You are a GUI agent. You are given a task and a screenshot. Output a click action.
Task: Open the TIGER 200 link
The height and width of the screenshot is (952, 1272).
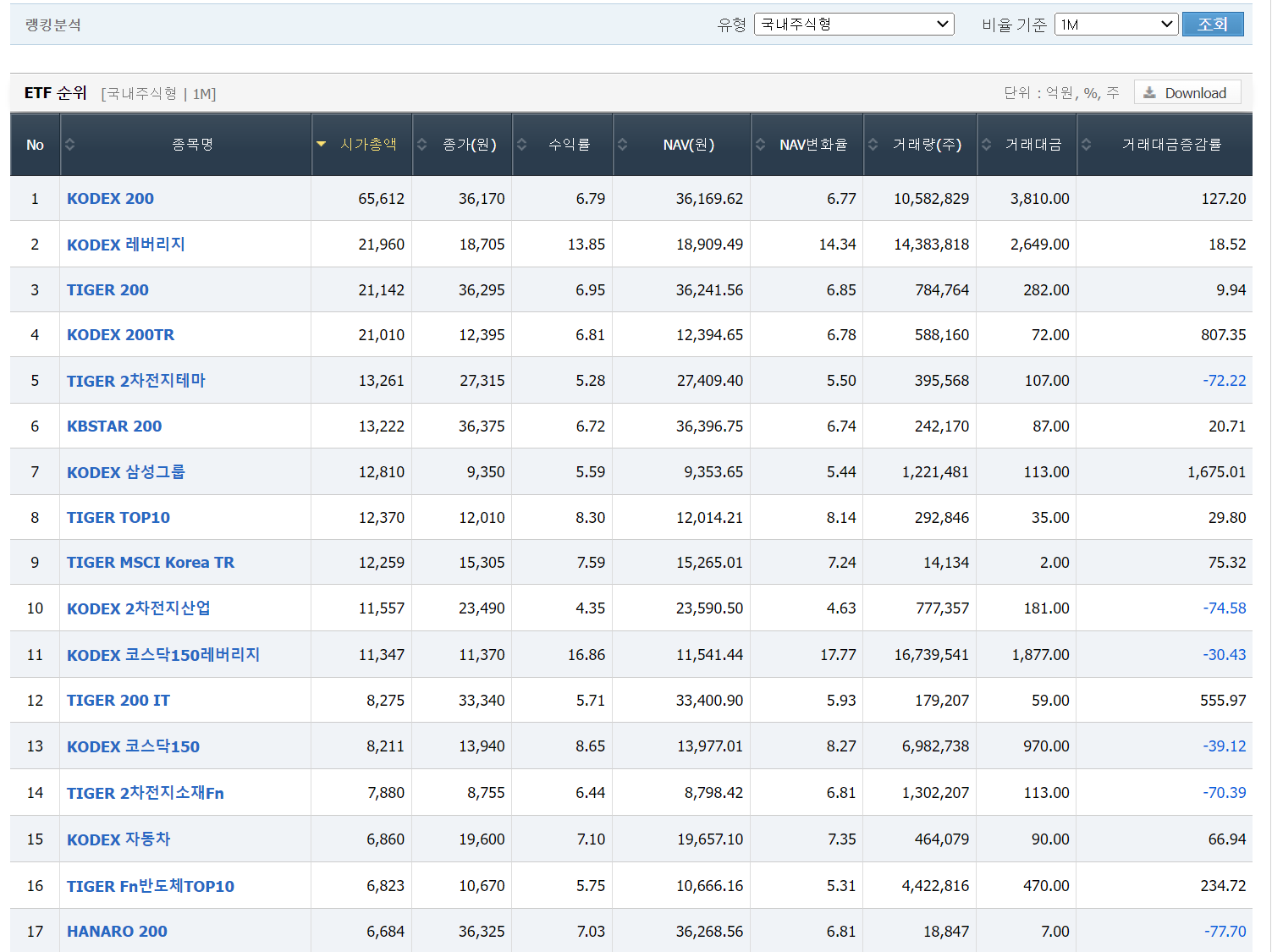[x=107, y=290]
